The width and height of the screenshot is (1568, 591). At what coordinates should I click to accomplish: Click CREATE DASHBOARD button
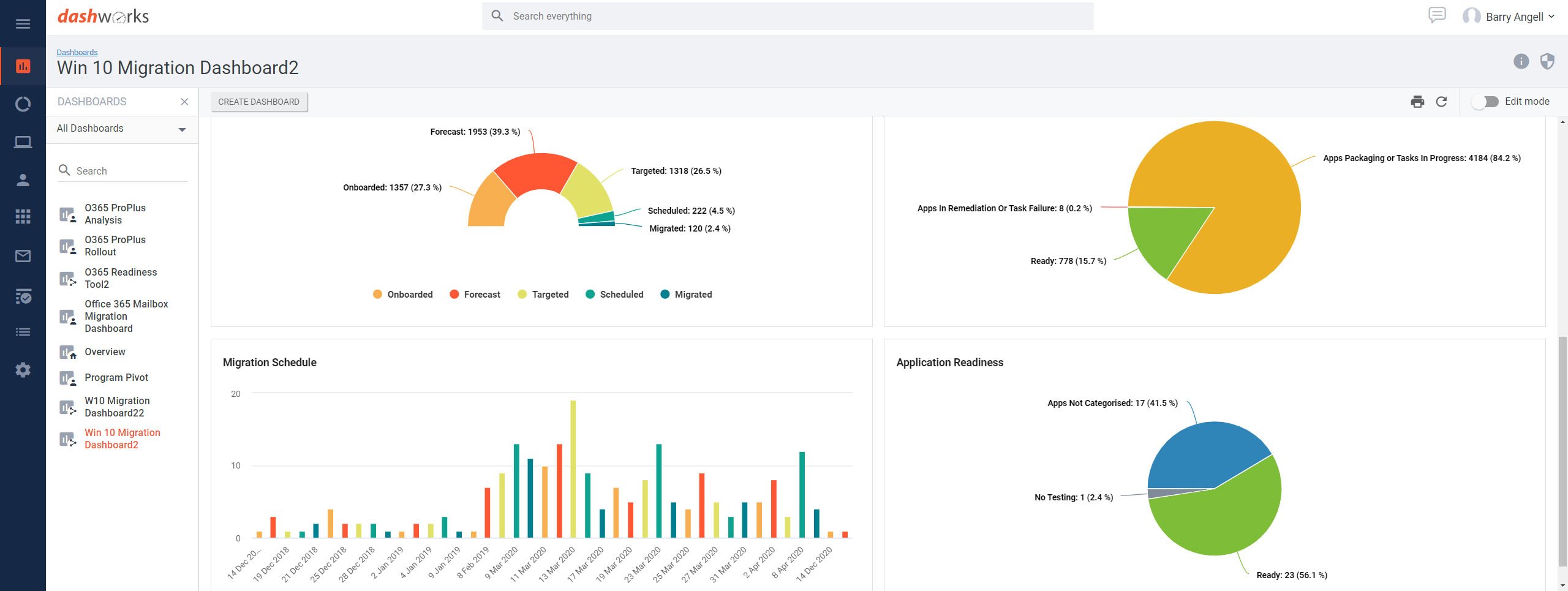pyautogui.click(x=259, y=102)
